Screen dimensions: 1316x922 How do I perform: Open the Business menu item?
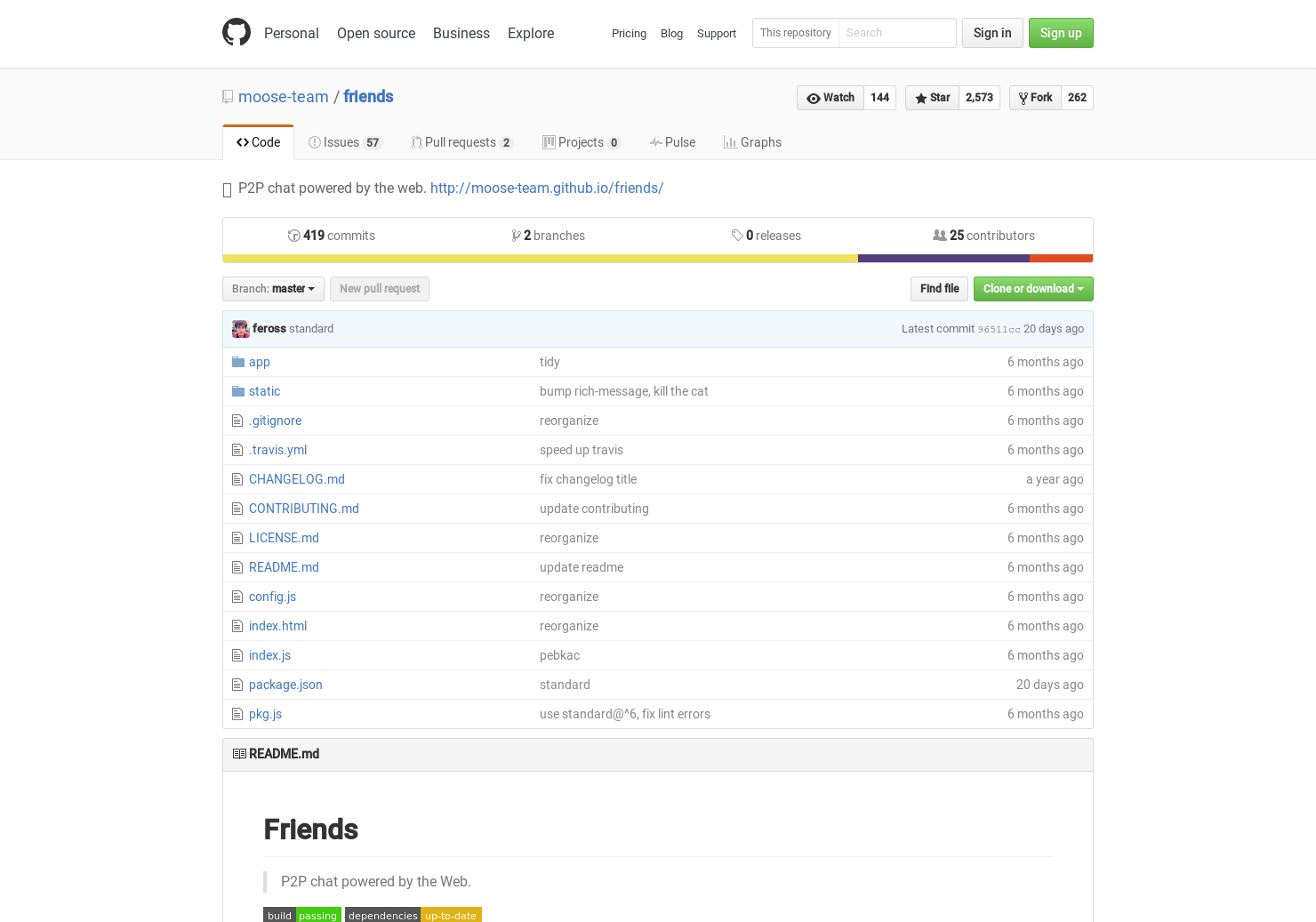461,33
